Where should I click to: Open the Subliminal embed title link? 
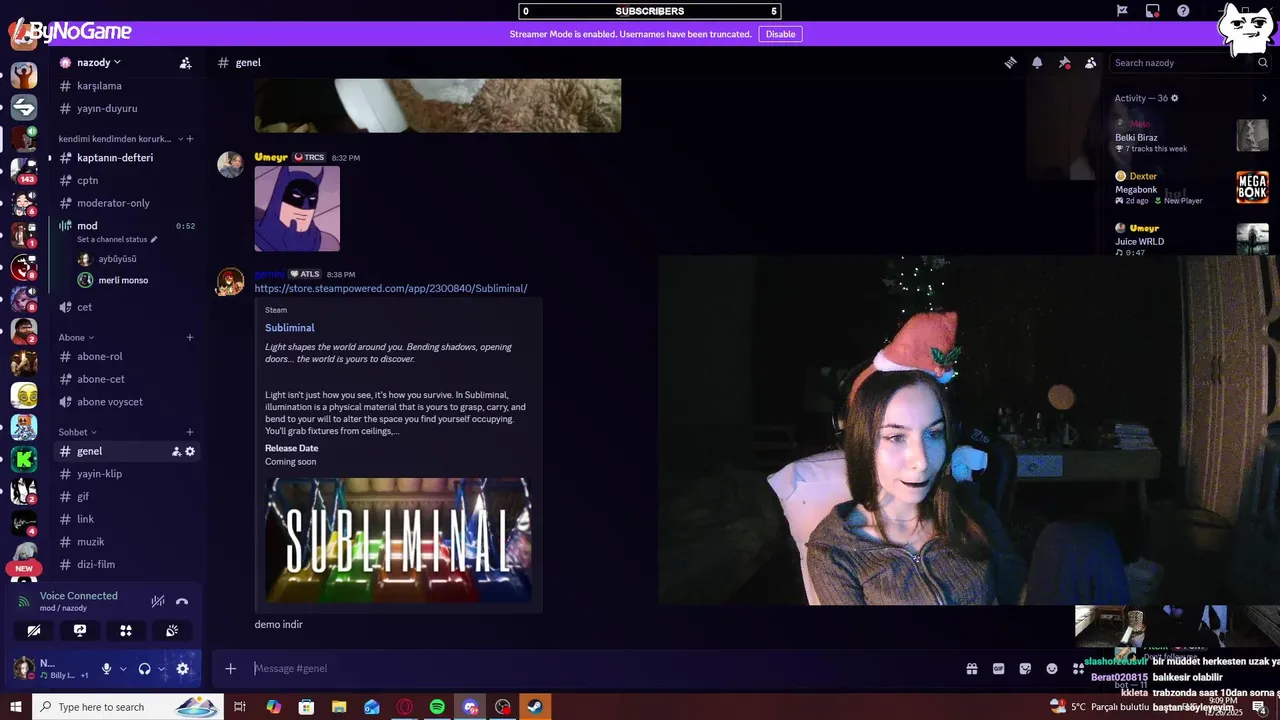tap(289, 328)
